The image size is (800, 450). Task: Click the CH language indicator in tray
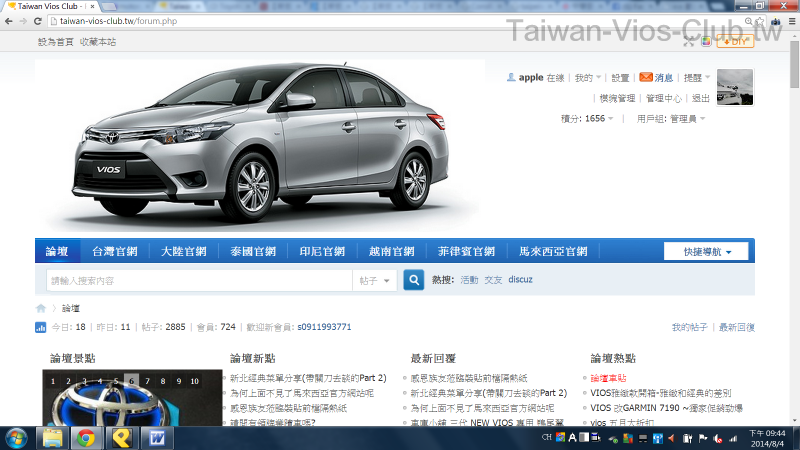click(546, 437)
